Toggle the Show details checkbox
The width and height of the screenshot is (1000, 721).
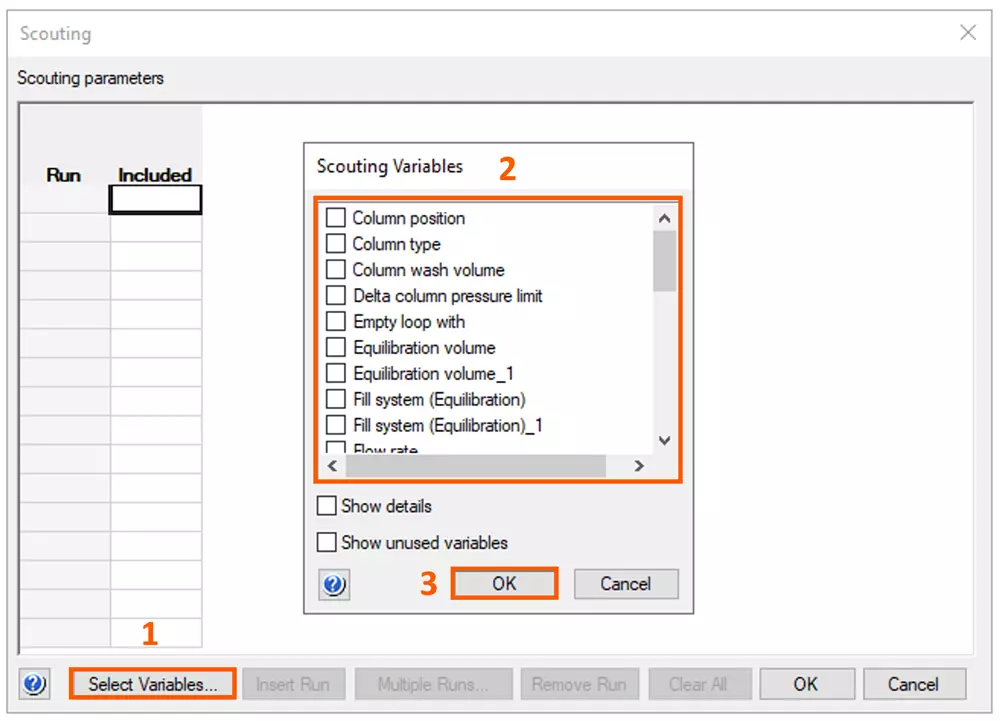tap(327, 505)
